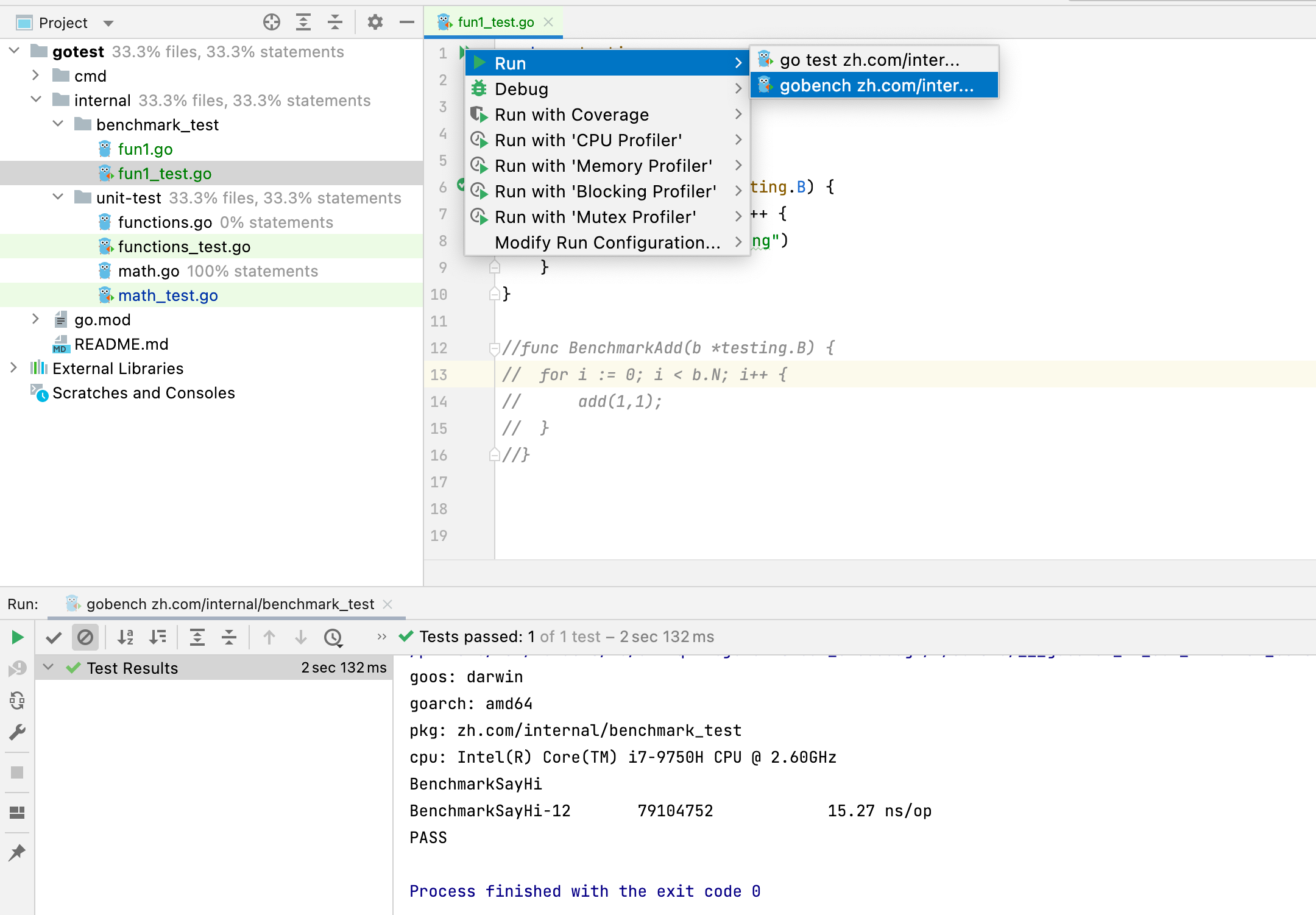Screen dimensions: 1316x915
Task: Open run settings wrench icon
Action: [x=17, y=732]
